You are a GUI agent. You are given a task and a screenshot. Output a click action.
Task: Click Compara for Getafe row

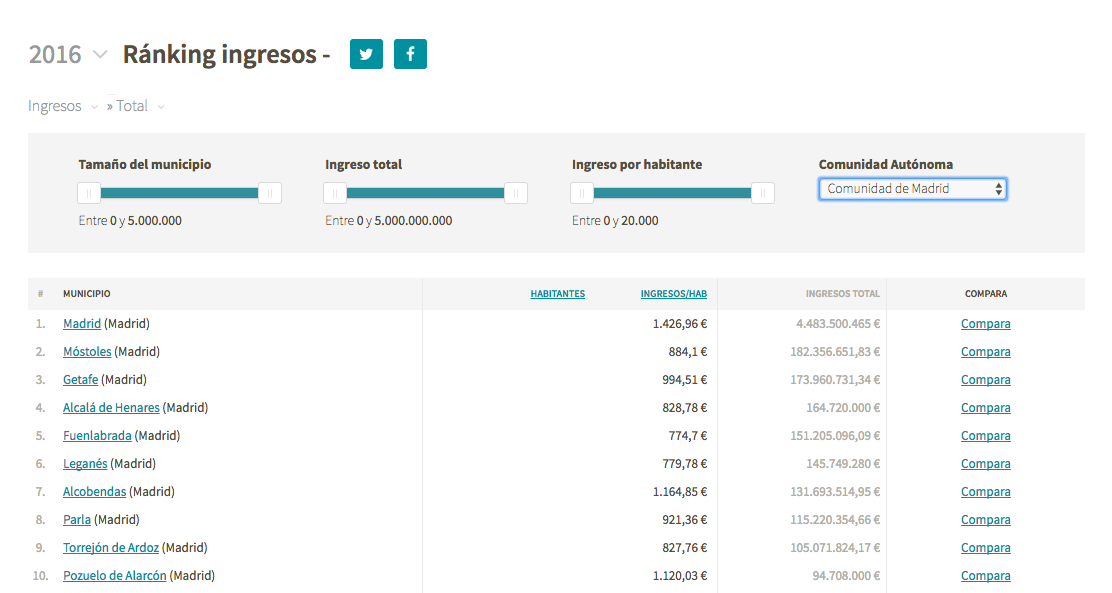pos(986,379)
